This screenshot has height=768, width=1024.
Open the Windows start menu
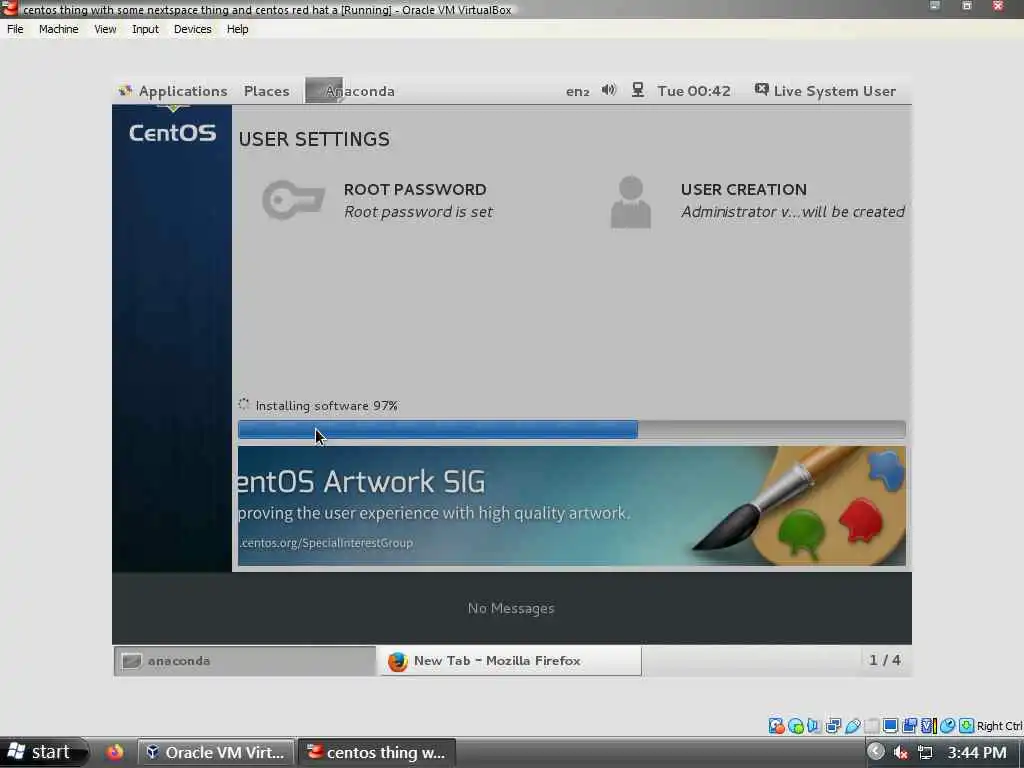click(43, 752)
